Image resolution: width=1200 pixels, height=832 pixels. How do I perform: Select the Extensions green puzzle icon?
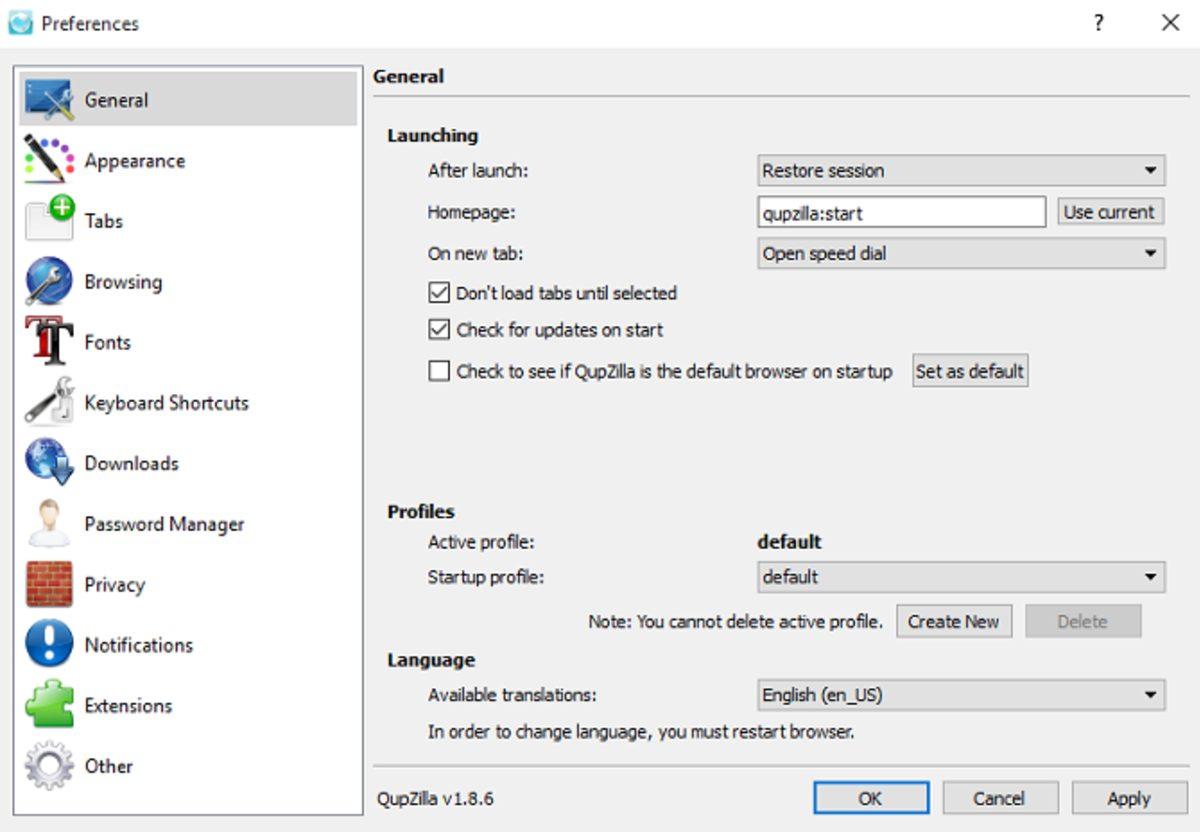(49, 706)
